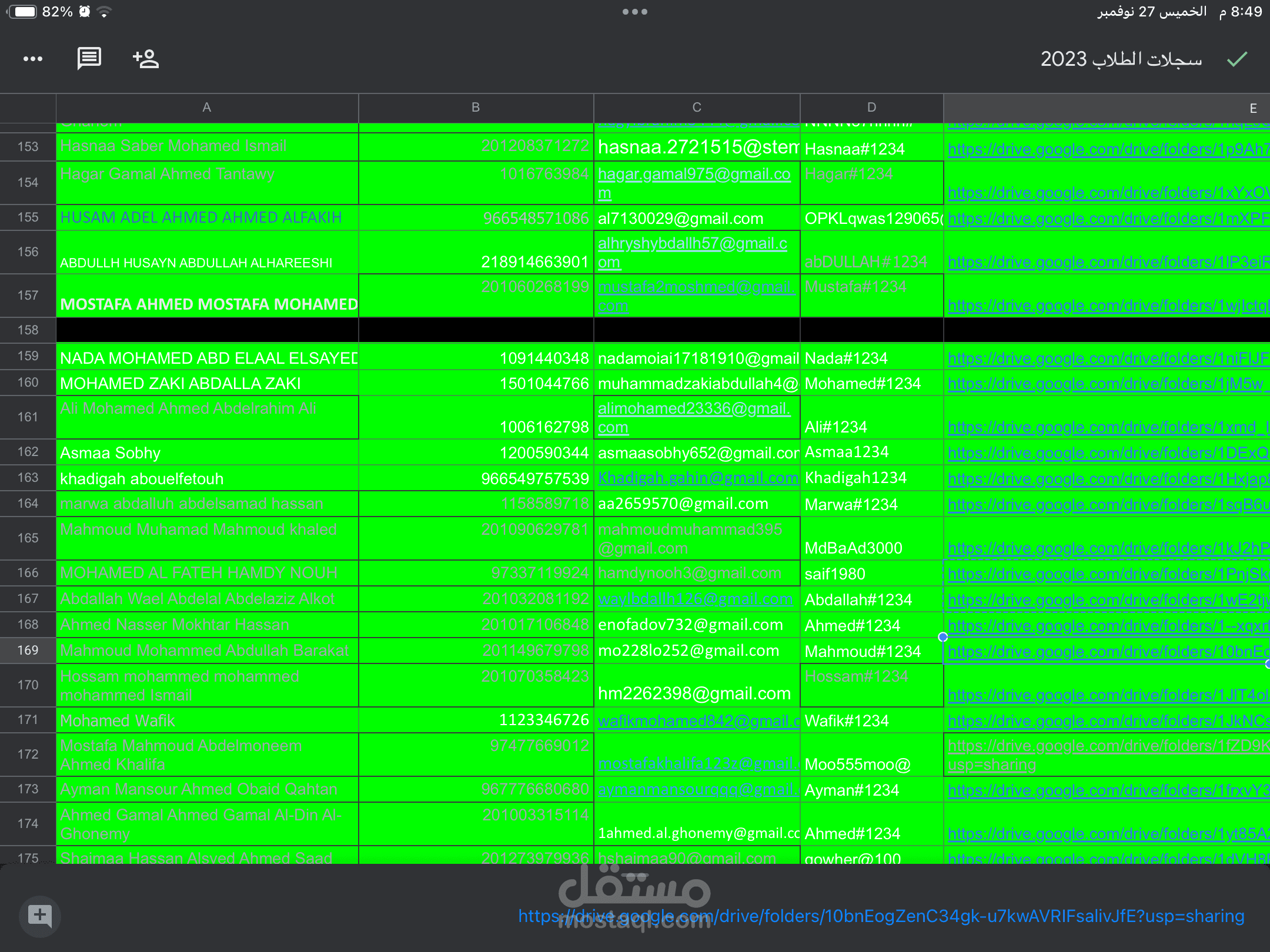Open the drive link in the formula bar
The height and width of the screenshot is (952, 1270).
[x=881, y=916]
